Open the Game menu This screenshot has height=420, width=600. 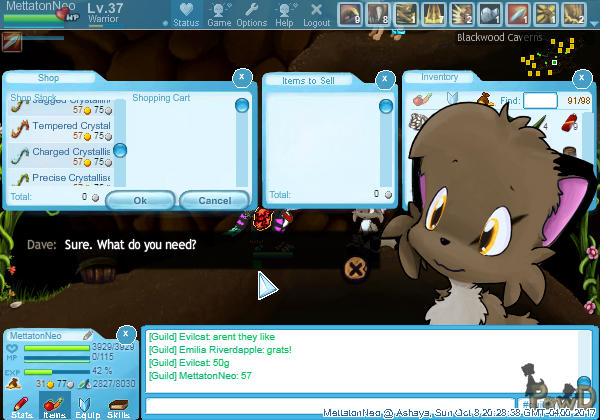pyautogui.click(x=219, y=13)
